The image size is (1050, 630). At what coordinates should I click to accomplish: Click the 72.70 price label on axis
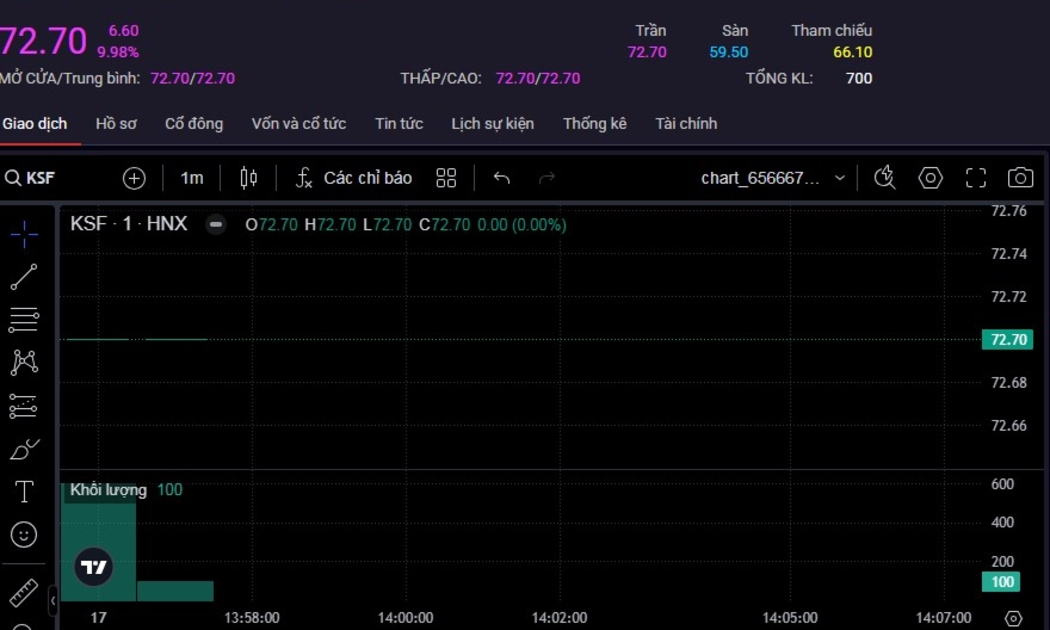pyautogui.click(x=1007, y=340)
